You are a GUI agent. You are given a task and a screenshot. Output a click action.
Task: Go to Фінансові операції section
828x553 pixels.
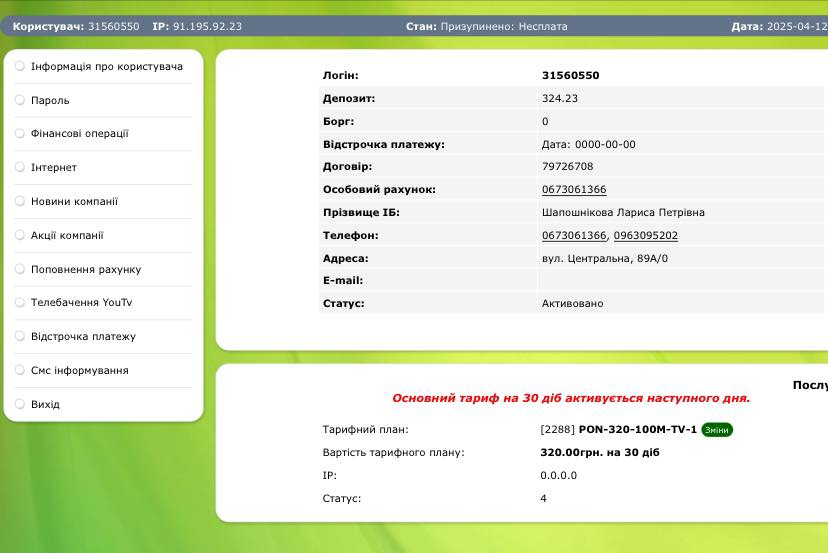tap(80, 134)
